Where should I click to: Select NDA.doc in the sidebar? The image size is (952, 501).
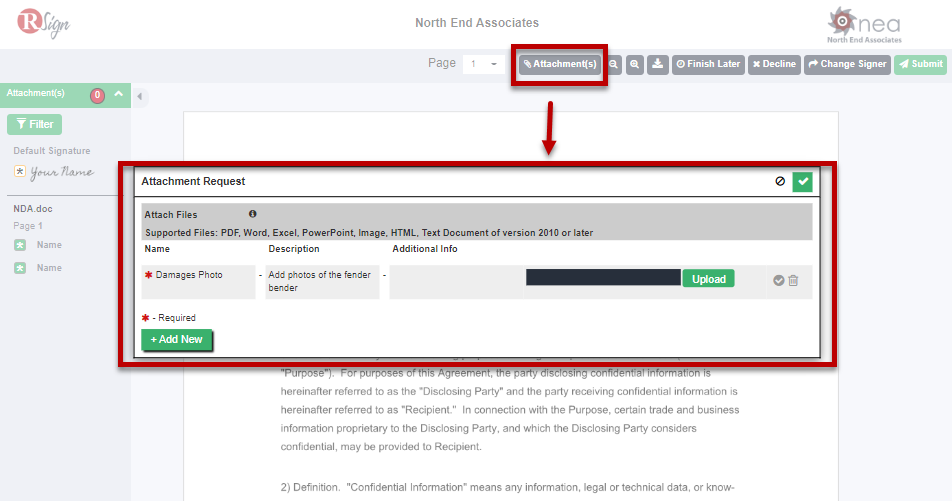(33, 209)
